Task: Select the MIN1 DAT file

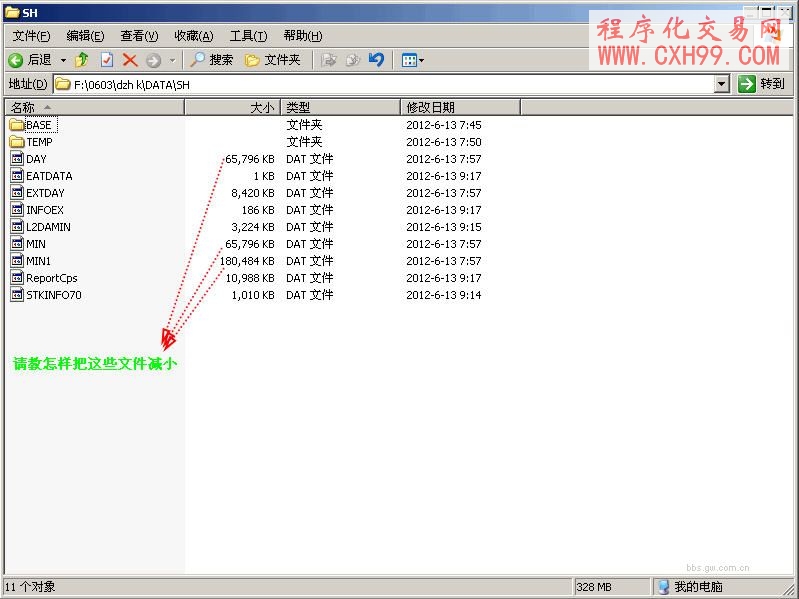Action: (x=38, y=261)
